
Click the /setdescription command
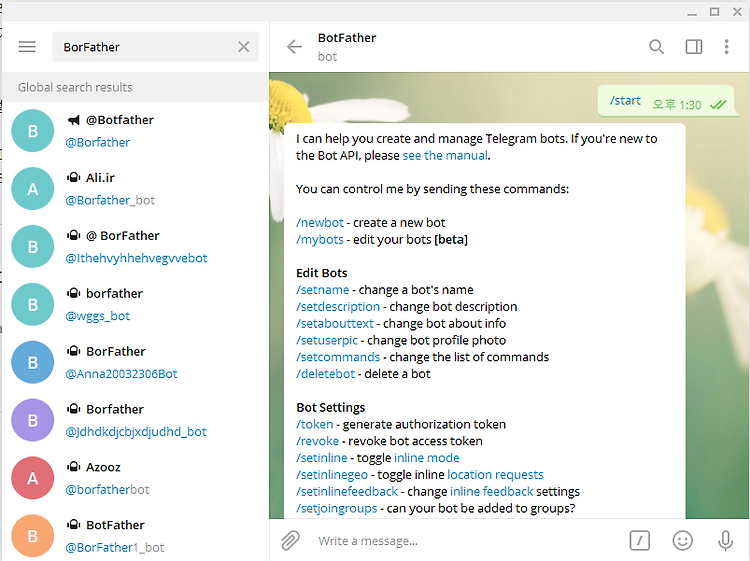click(x=338, y=307)
